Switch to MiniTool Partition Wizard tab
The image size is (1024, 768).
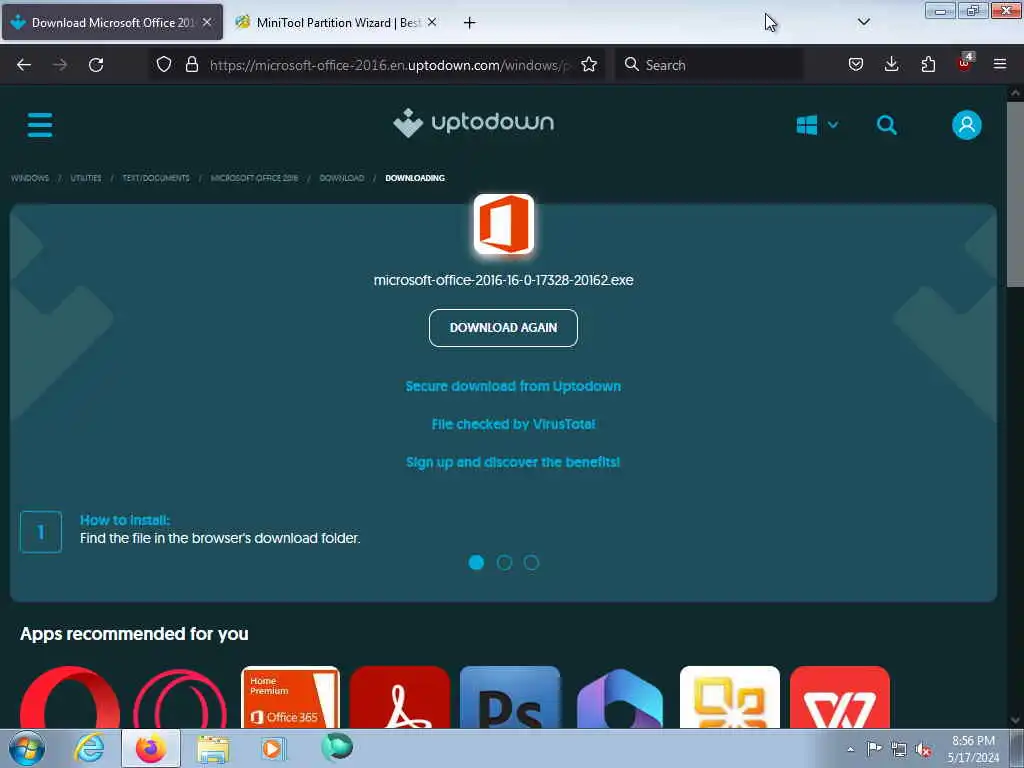click(338, 22)
